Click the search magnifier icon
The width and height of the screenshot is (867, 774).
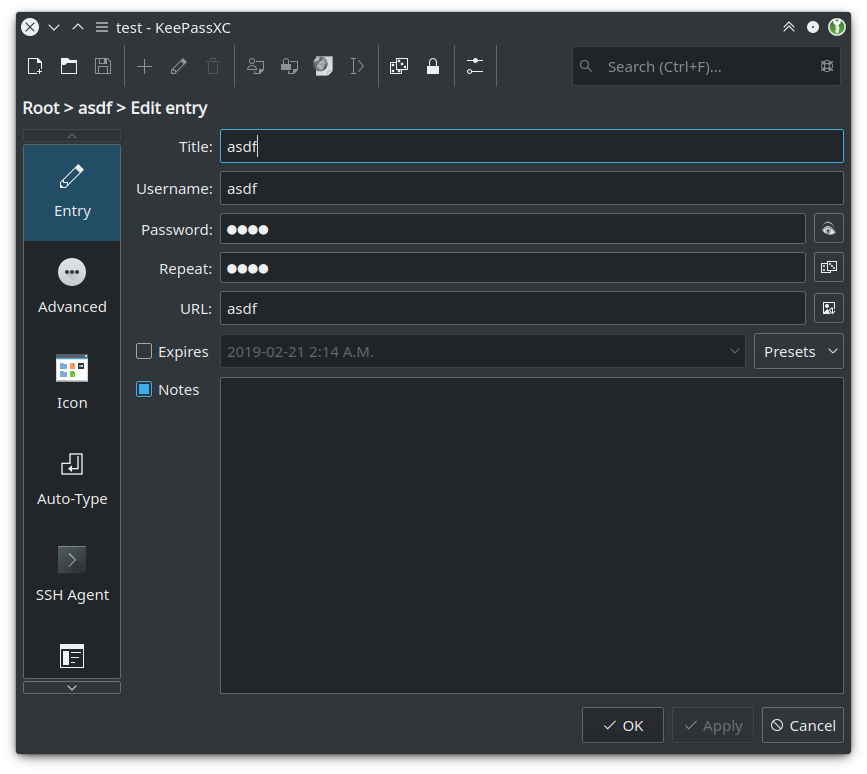[586, 66]
